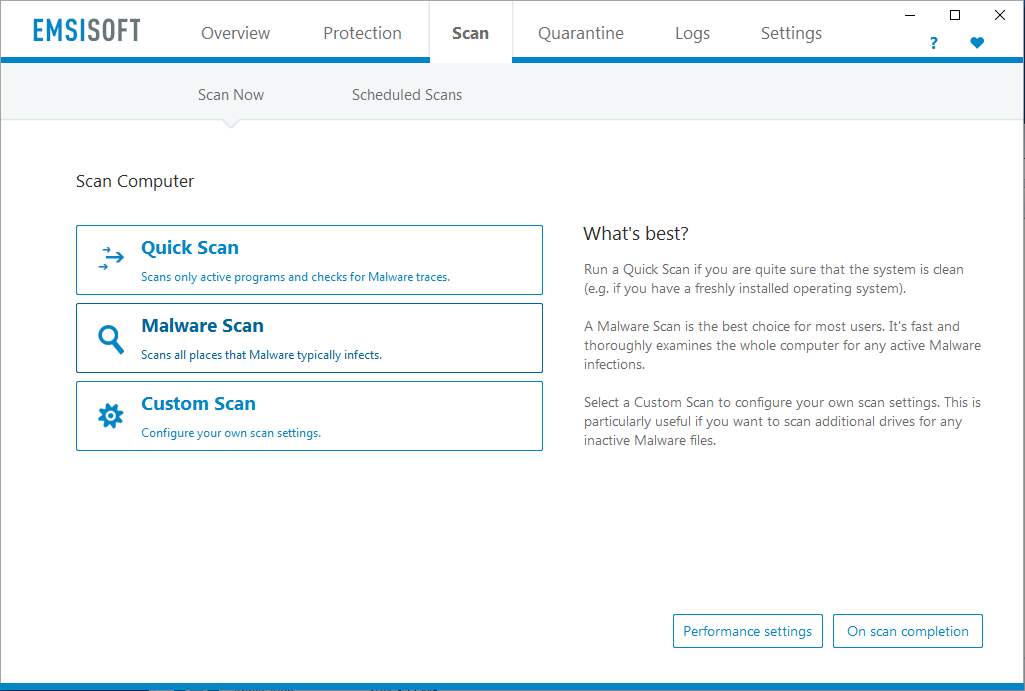Open the Settings tab

pos(791,33)
